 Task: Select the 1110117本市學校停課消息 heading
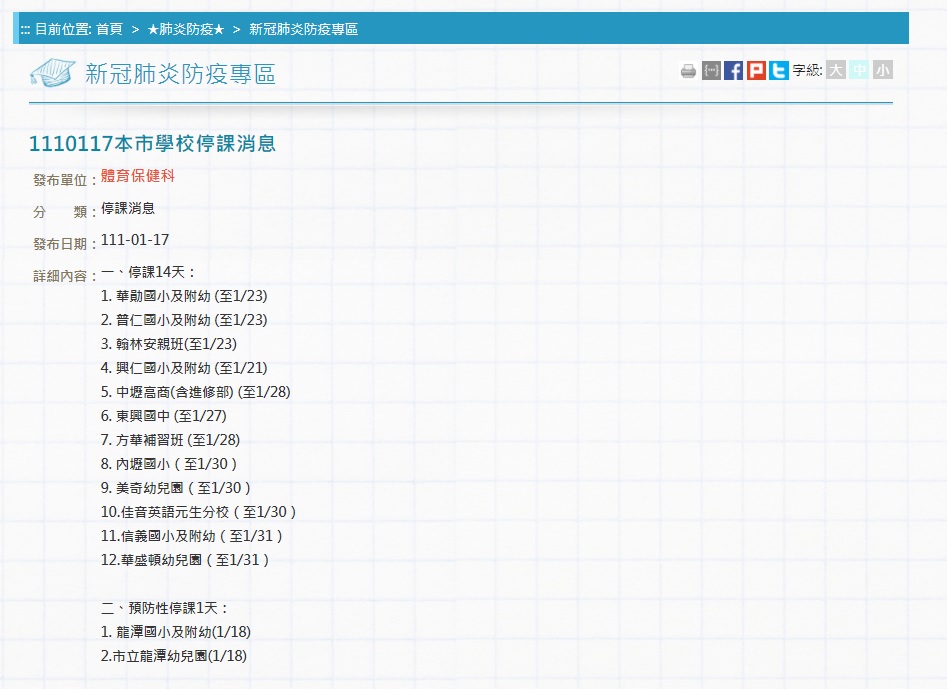coord(152,144)
